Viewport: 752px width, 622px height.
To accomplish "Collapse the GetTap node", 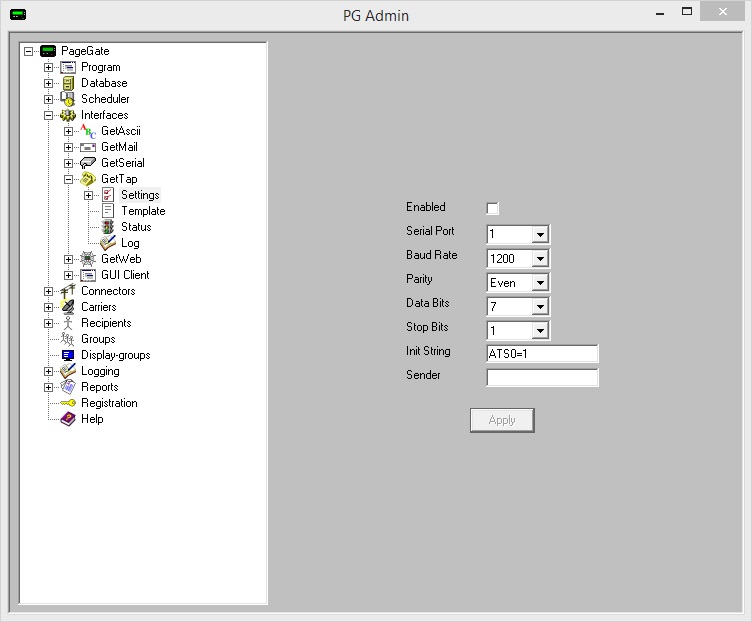I will point(69,179).
